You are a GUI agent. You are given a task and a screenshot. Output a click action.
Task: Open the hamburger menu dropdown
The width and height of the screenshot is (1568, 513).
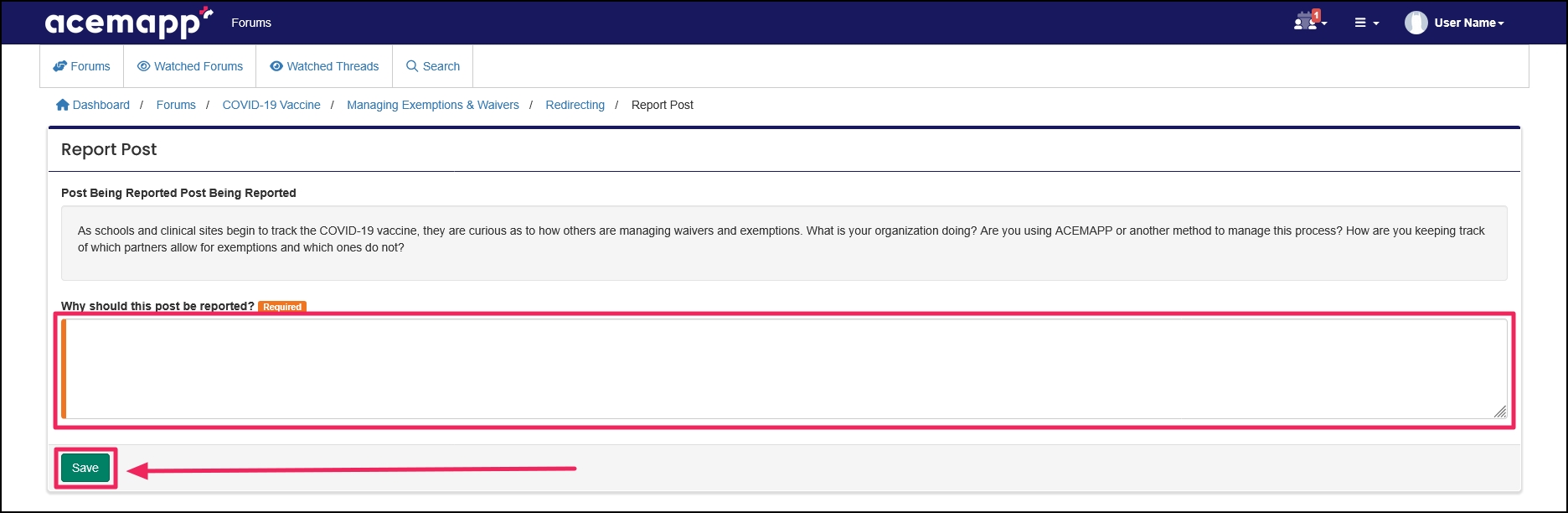click(1366, 23)
